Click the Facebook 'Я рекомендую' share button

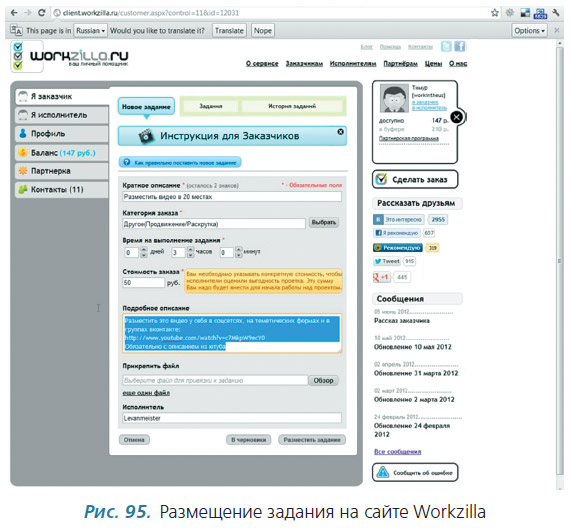(x=397, y=233)
